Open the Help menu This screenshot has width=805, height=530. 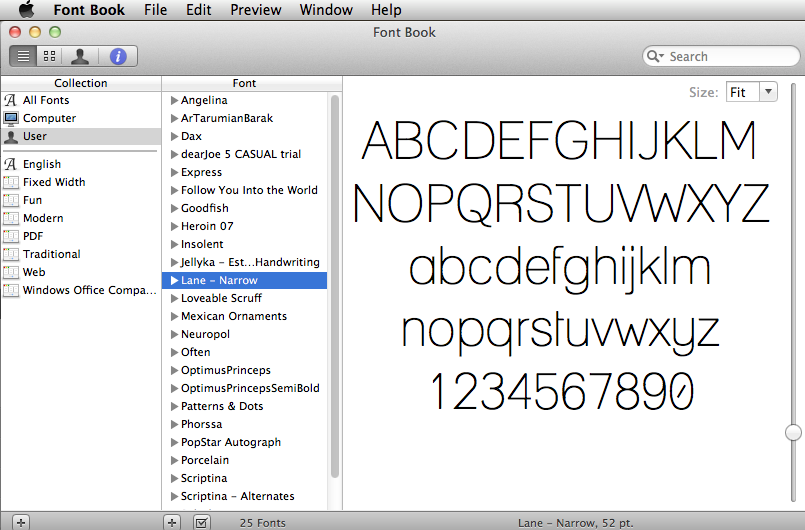[386, 10]
